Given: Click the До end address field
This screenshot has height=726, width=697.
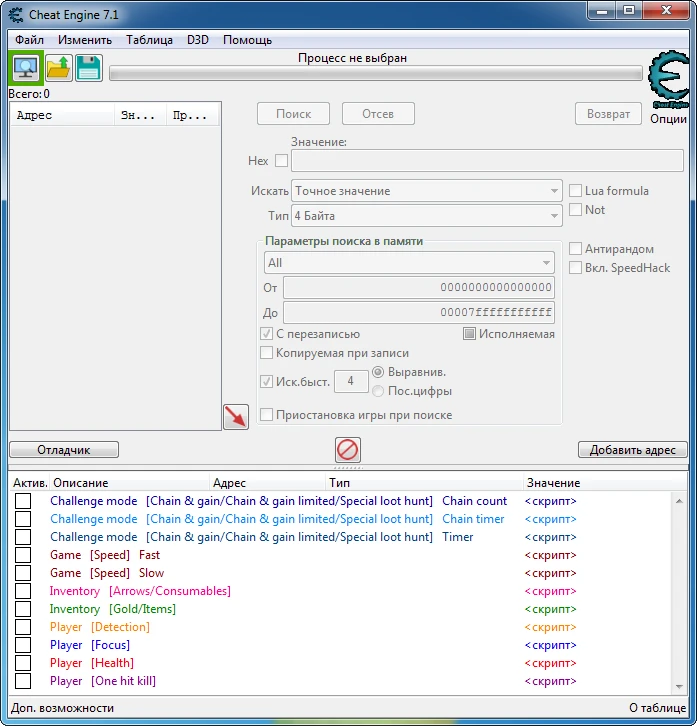Looking at the screenshot, I should pyautogui.click(x=419, y=312).
